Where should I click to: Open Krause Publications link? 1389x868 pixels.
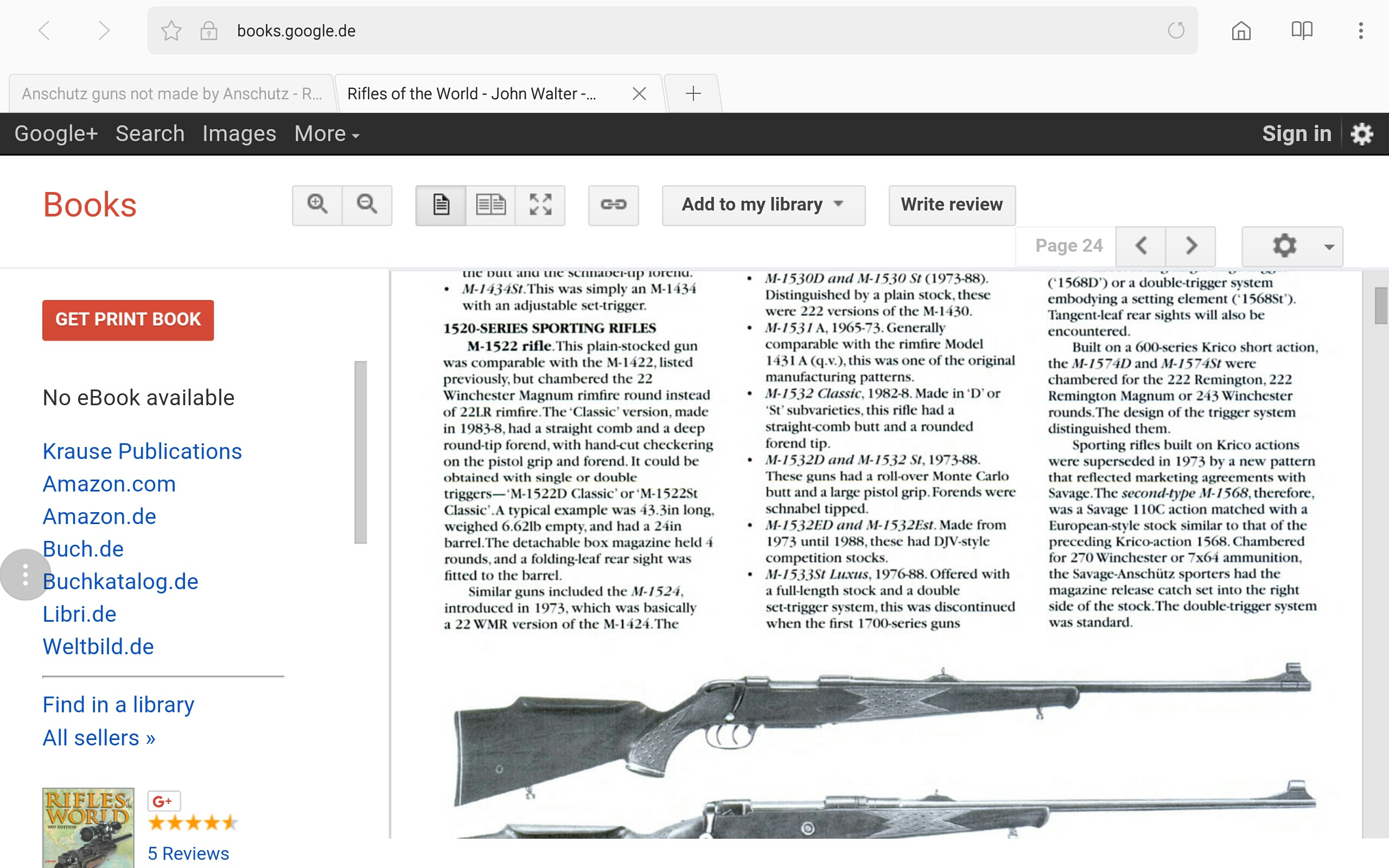click(142, 451)
